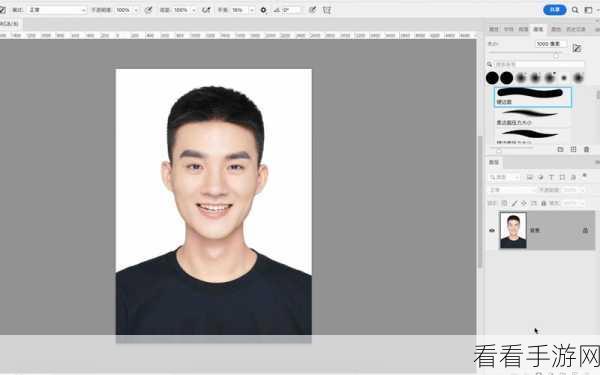Viewport: 600px width, 375px height.
Task: Toggle the layer filter switch on the filter row
Action: coord(584,176)
